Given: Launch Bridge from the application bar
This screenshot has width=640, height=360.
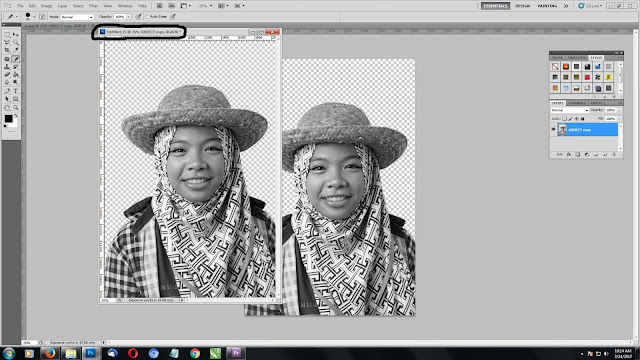Looking at the screenshot, I should (160, 6).
